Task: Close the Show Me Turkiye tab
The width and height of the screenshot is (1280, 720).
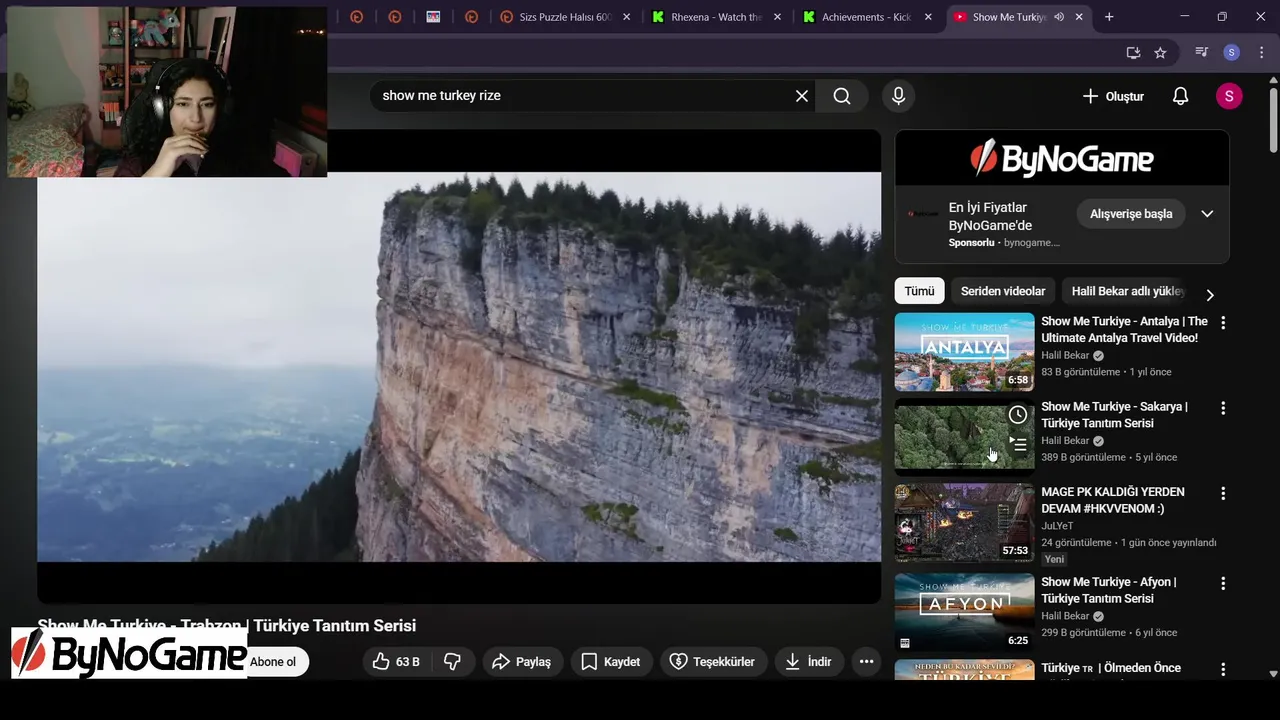Action: click(x=1079, y=17)
